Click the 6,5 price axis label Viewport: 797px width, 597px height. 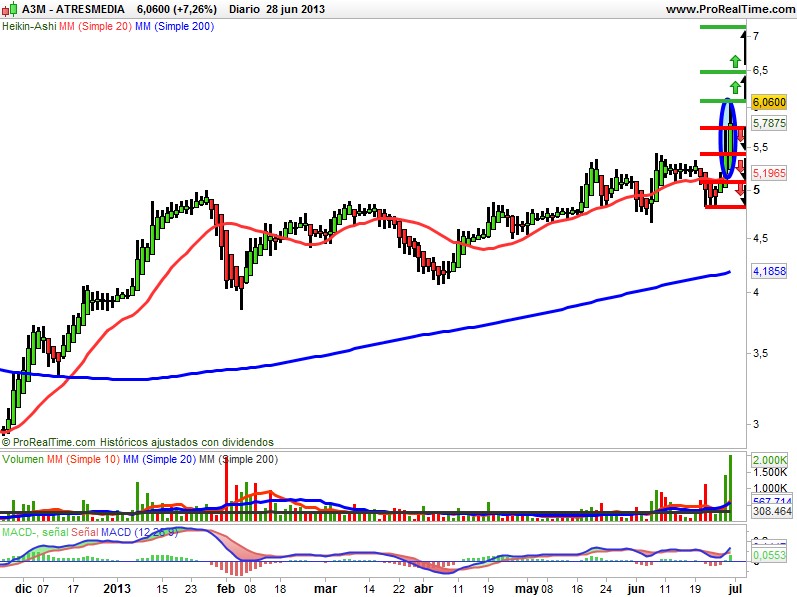click(760, 70)
